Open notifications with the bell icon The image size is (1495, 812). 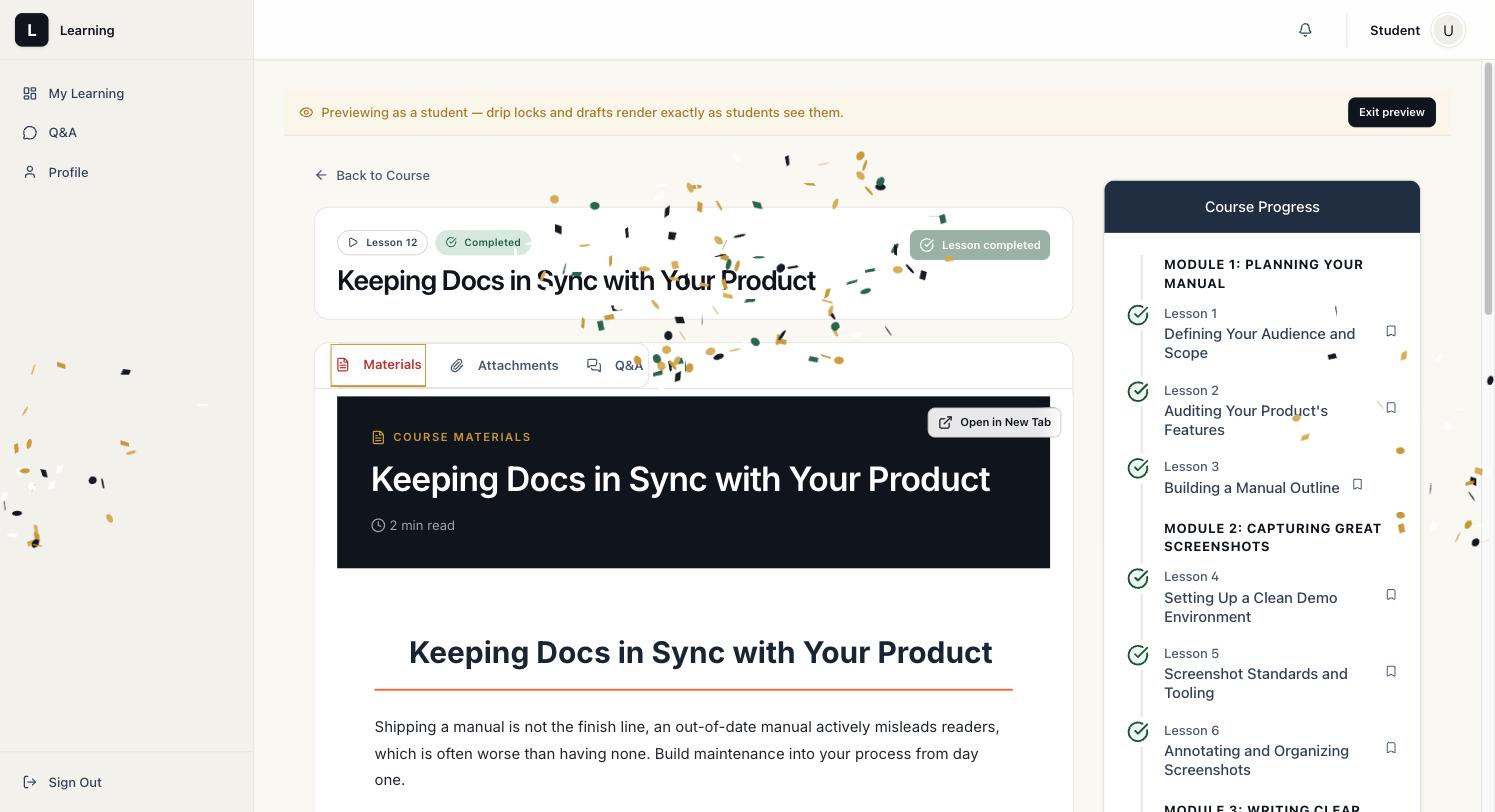[x=1305, y=30]
